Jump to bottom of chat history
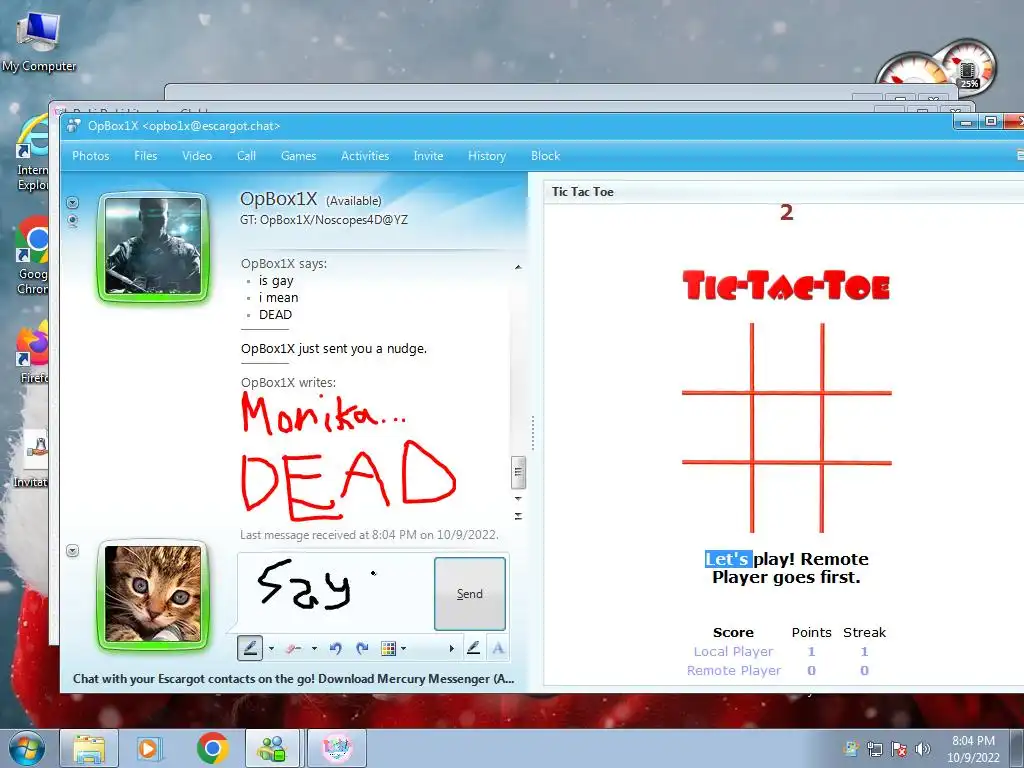1024x768 pixels. click(x=518, y=516)
